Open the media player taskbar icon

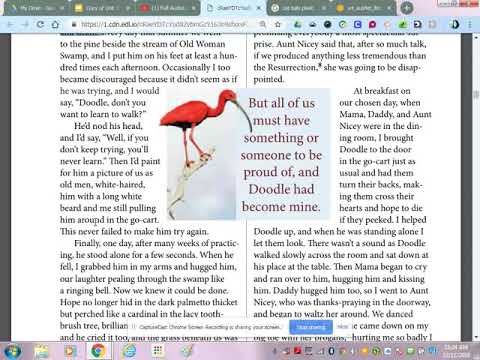(x=70, y=351)
